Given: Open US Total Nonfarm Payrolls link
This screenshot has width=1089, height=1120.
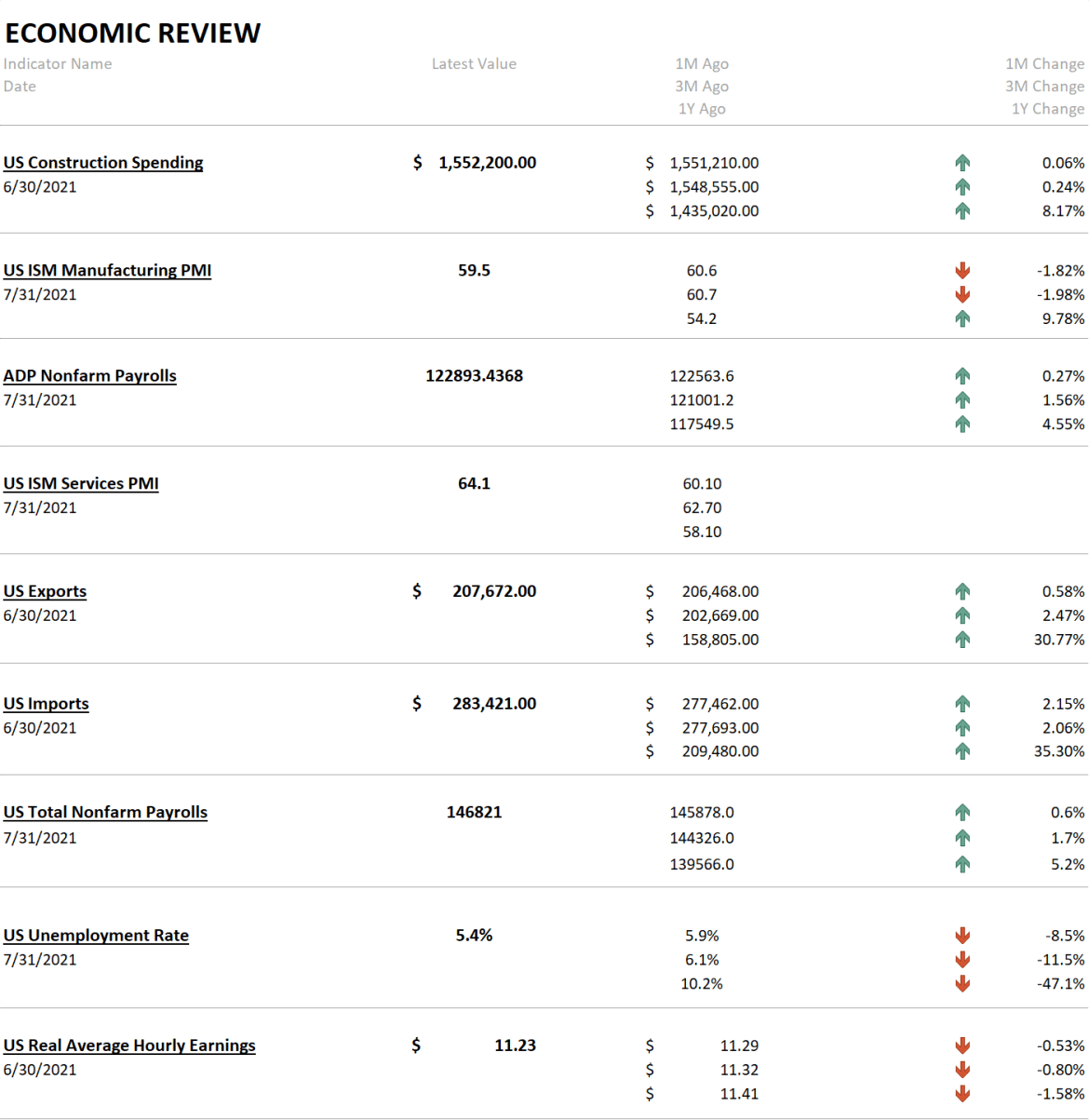Looking at the screenshot, I should click(x=105, y=813).
